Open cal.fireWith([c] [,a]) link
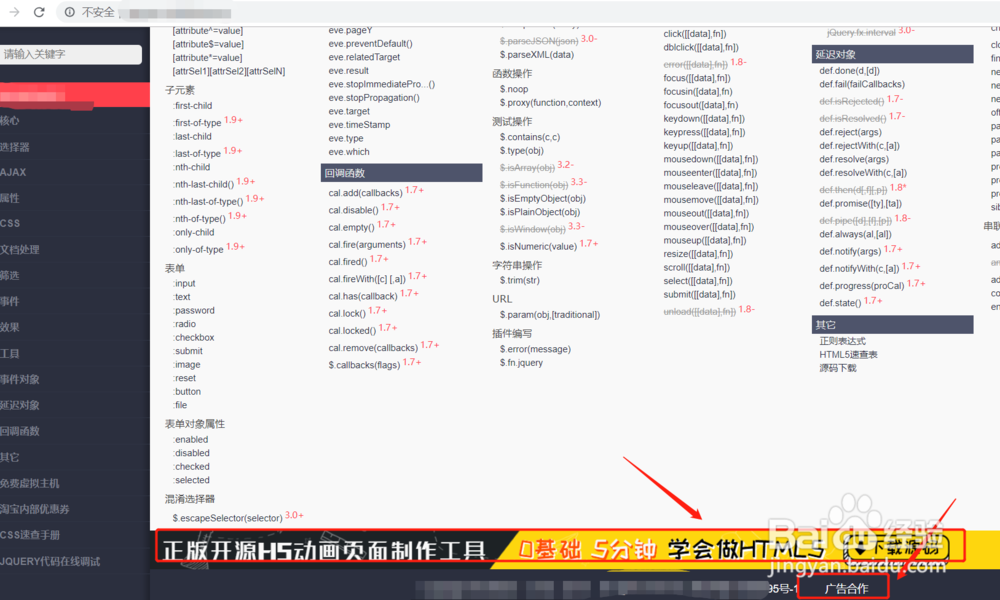 click(367, 279)
